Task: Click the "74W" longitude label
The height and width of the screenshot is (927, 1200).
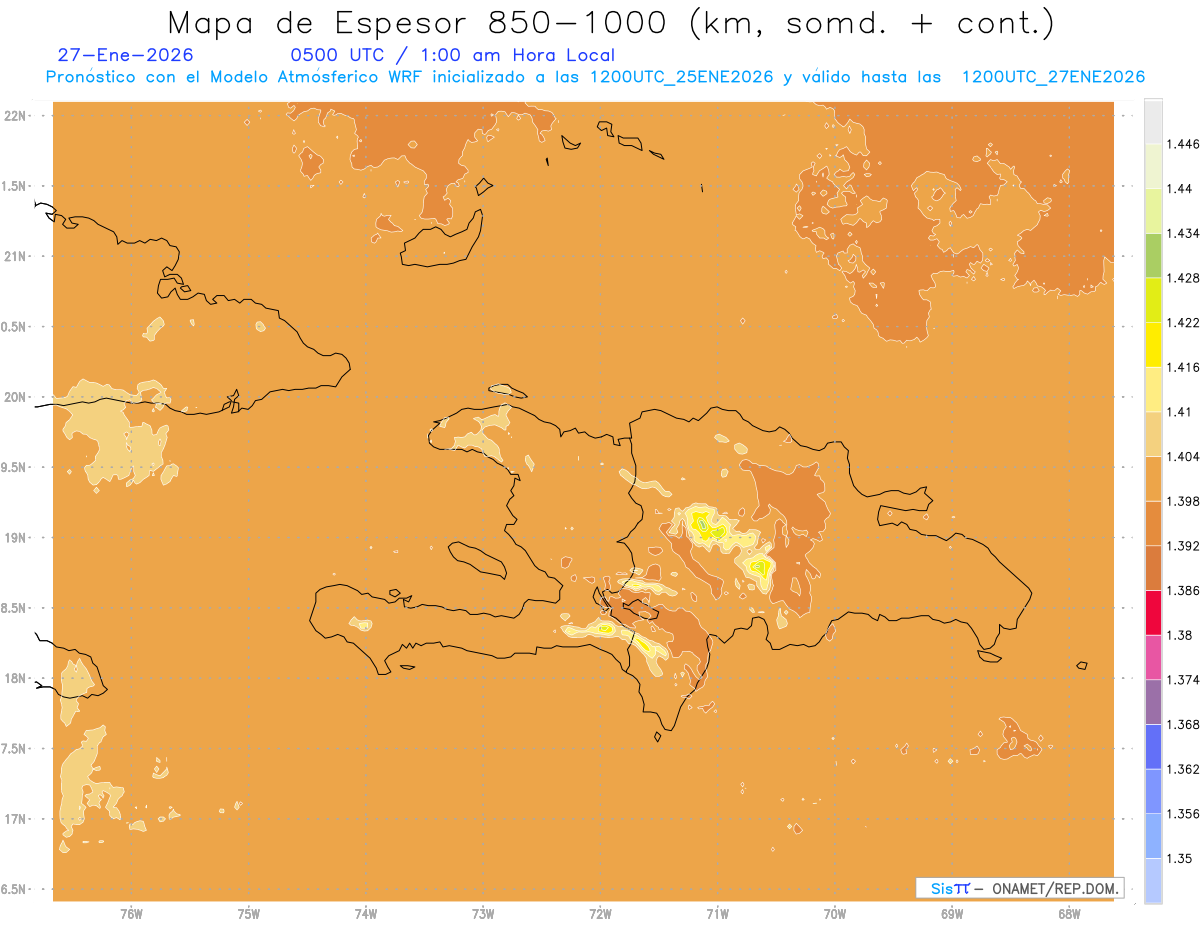Action: 366,913
